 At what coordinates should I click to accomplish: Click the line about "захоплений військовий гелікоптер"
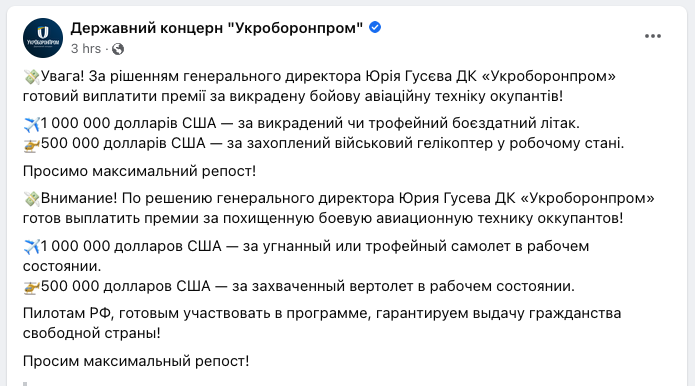pyautogui.click(x=324, y=144)
